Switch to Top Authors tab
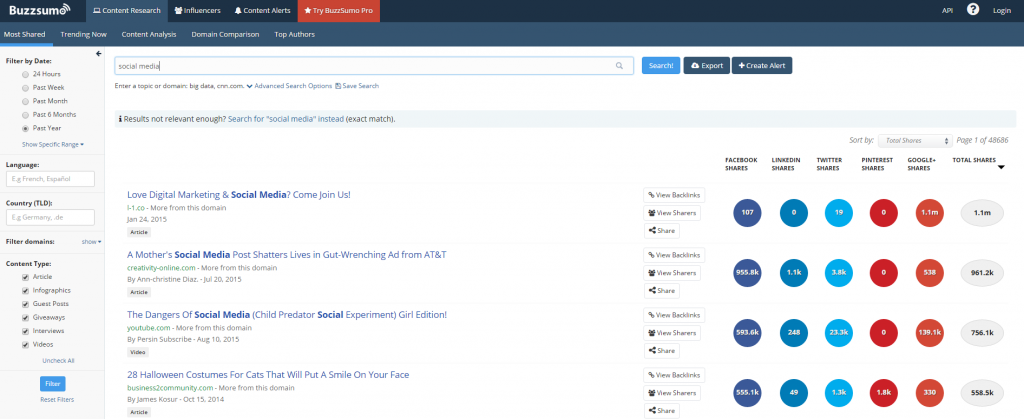The image size is (1024, 419). (x=295, y=35)
